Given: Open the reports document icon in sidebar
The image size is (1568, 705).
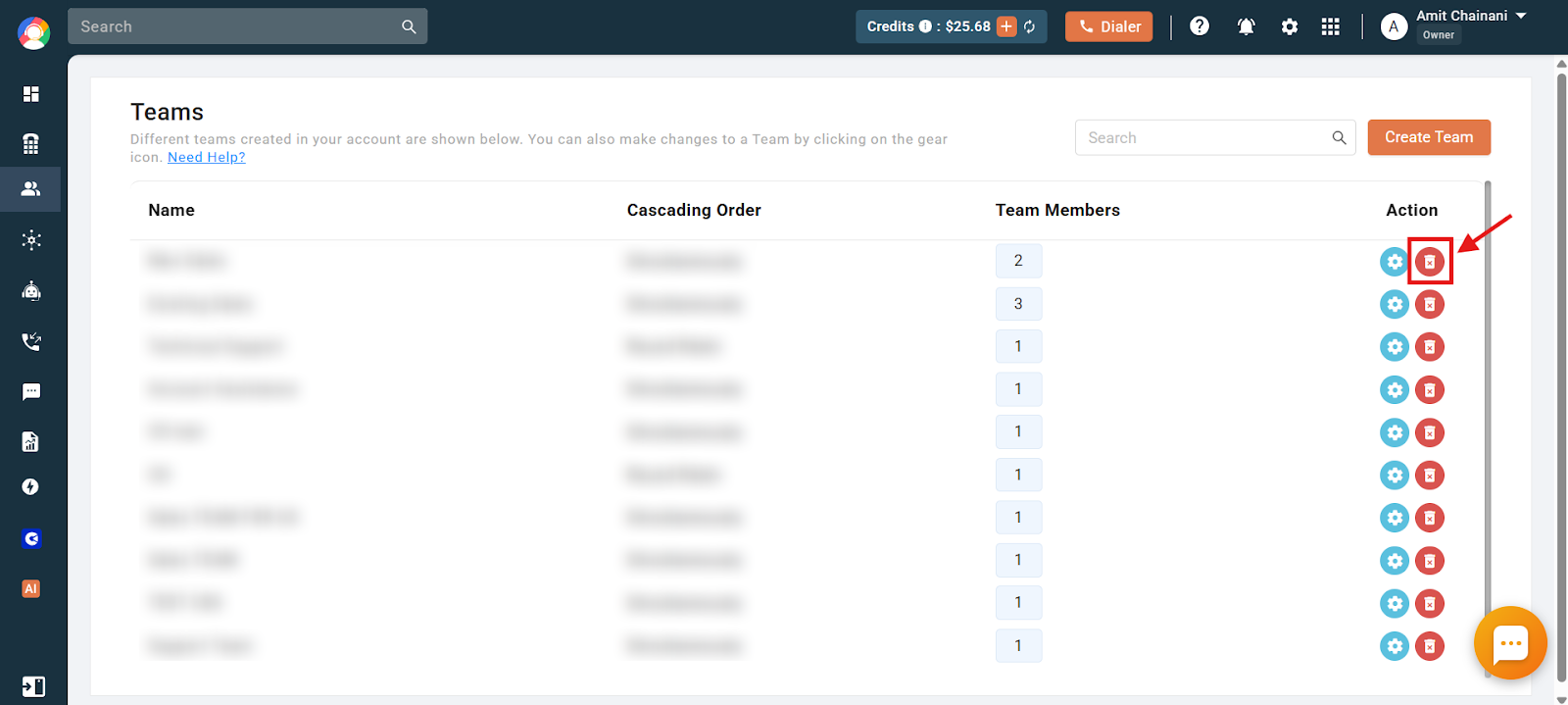Looking at the screenshot, I should pyautogui.click(x=31, y=441).
